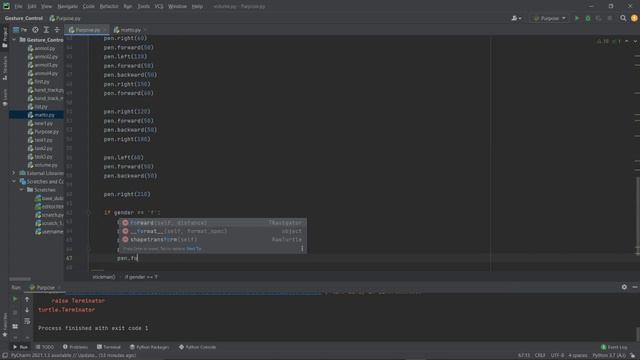Hide the Run tool window with minus icon

[x=635, y=287]
